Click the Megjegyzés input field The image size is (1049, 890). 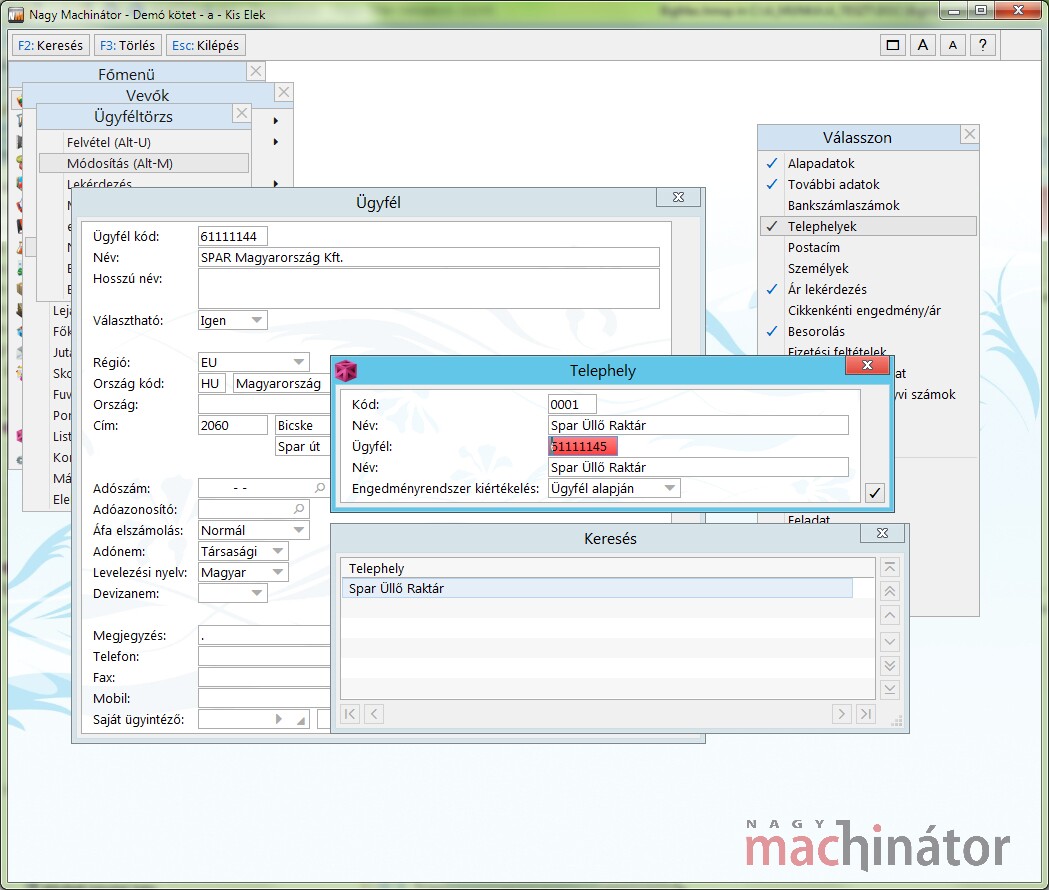264,635
